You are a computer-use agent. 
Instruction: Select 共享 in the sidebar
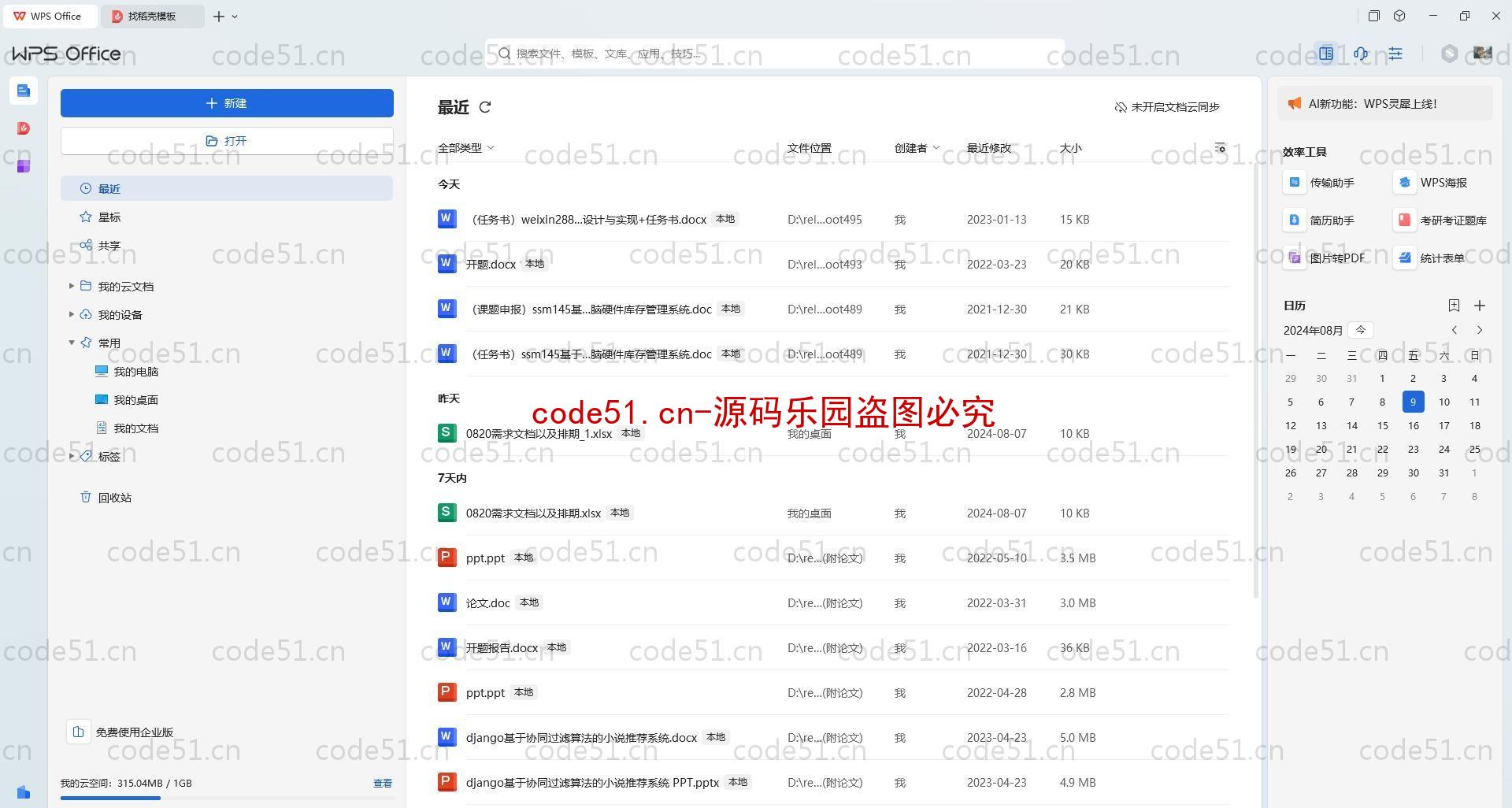[227, 246]
